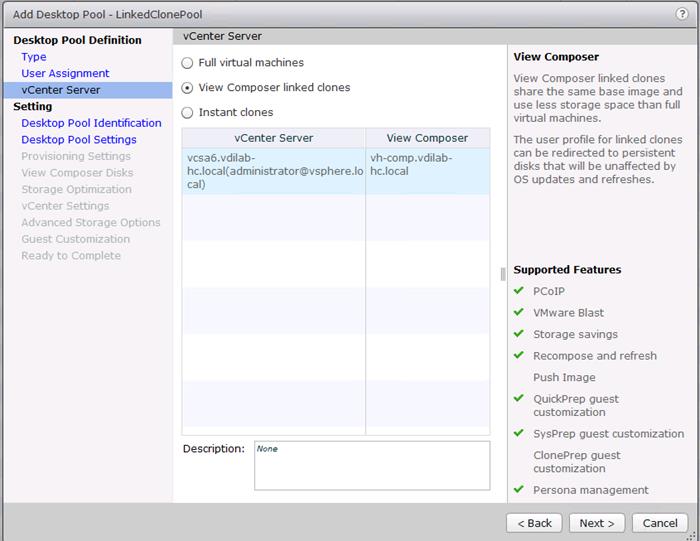Click vCenter Settings step
700x541 pixels.
click(65, 206)
